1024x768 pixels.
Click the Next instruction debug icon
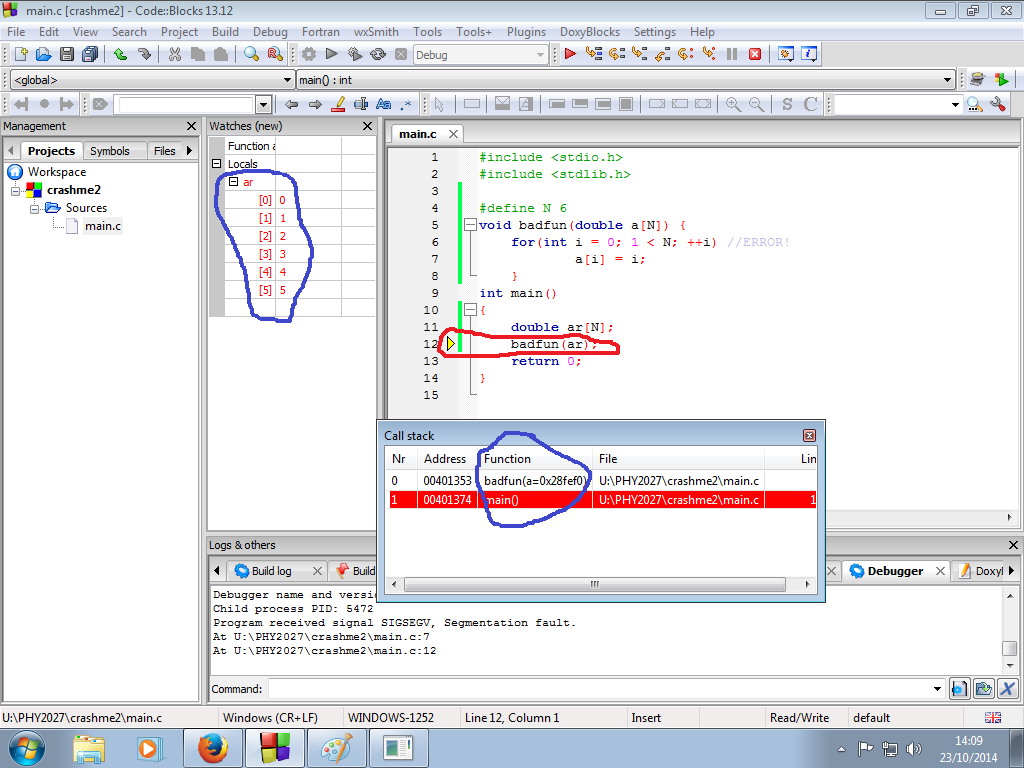686,54
